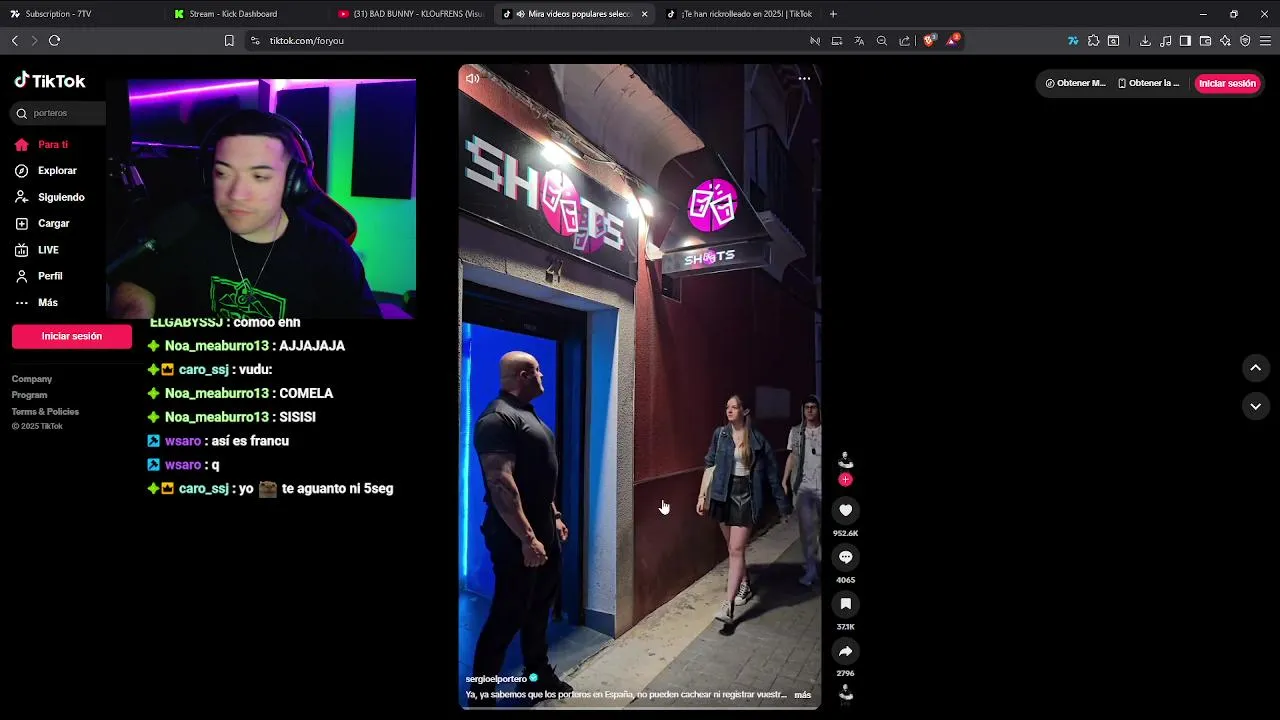Bookmark this page in the address bar

(x=229, y=41)
